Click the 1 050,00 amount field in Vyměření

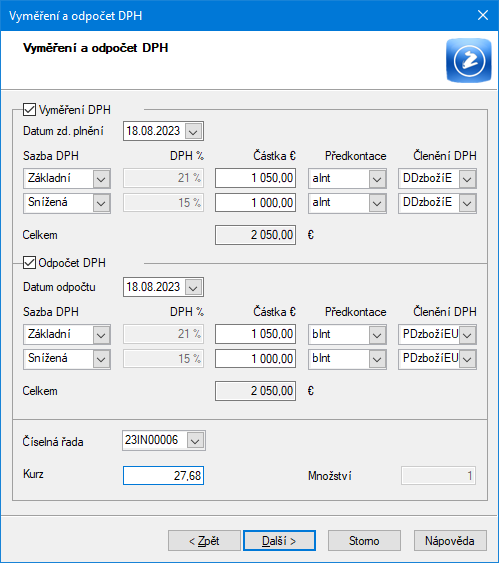pos(255,178)
